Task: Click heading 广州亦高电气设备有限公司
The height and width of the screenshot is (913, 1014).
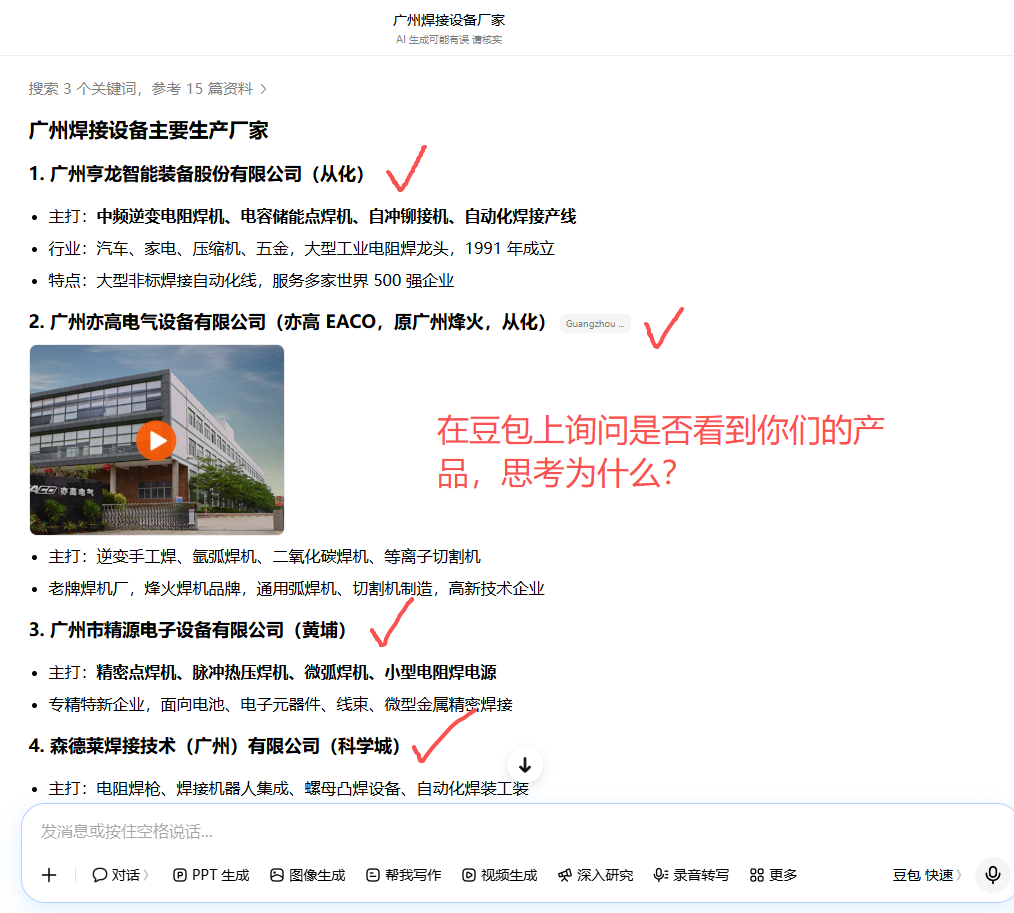Action: (287, 322)
